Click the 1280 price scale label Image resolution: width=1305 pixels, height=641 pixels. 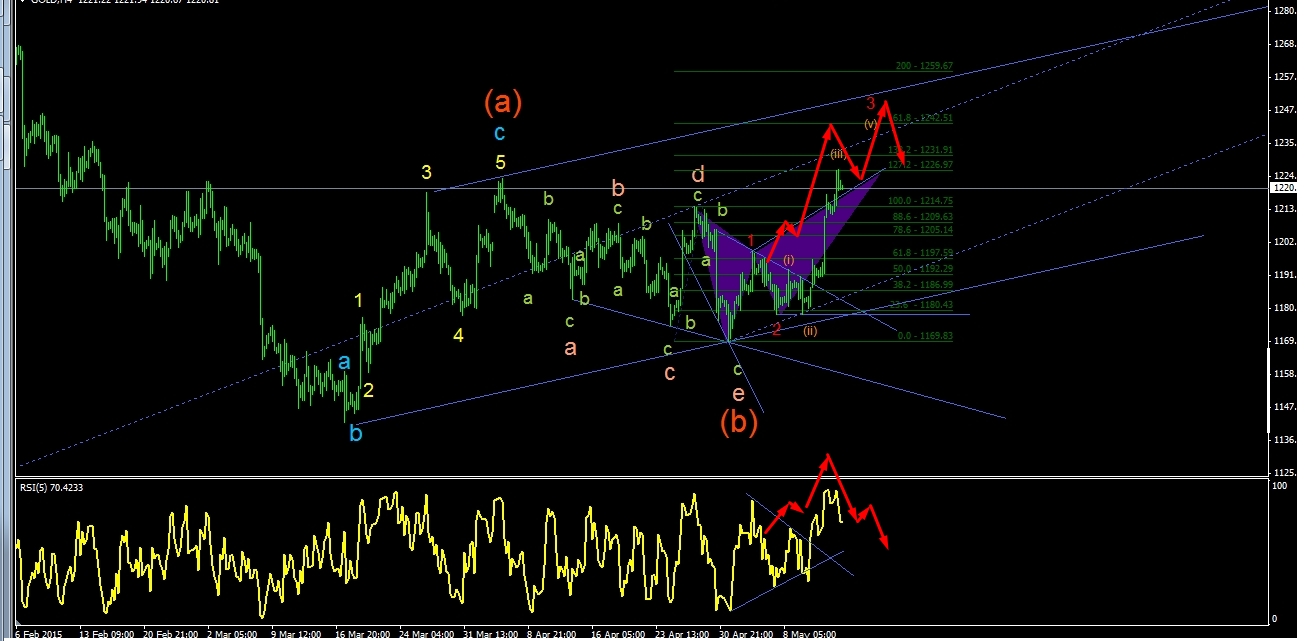click(1283, 11)
